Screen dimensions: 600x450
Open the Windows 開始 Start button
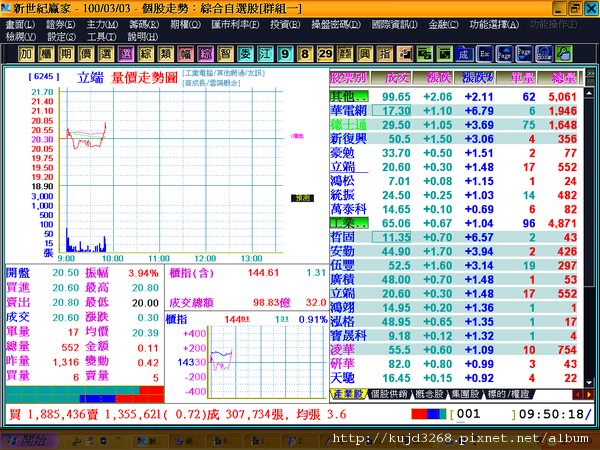pos(29,441)
